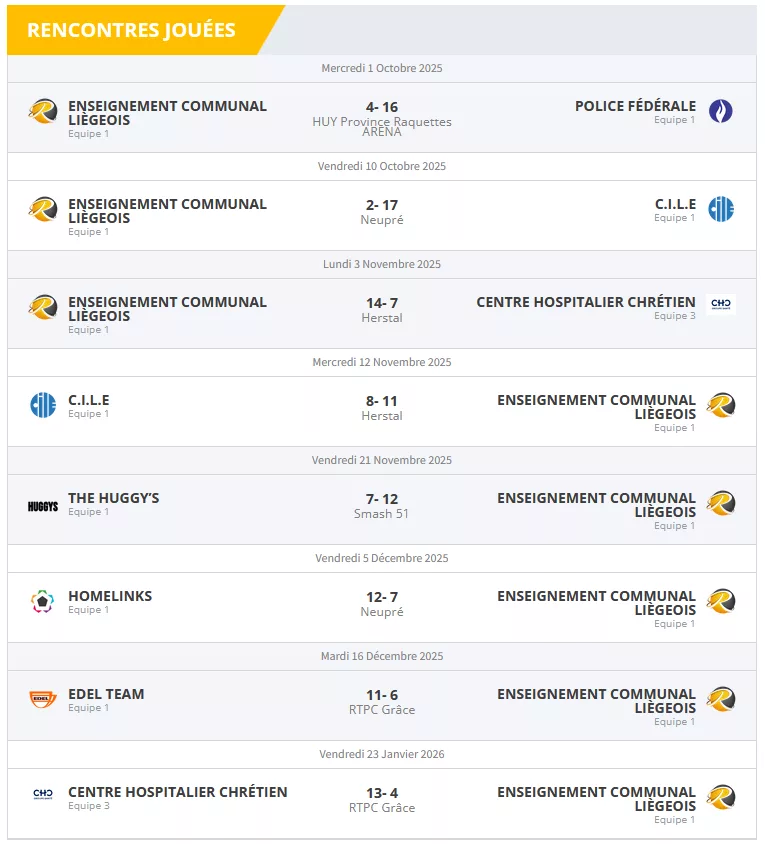The image size is (765, 844).
Task: Click C.I.L.E logo in the 10 Octobre match
Action: pos(721,209)
